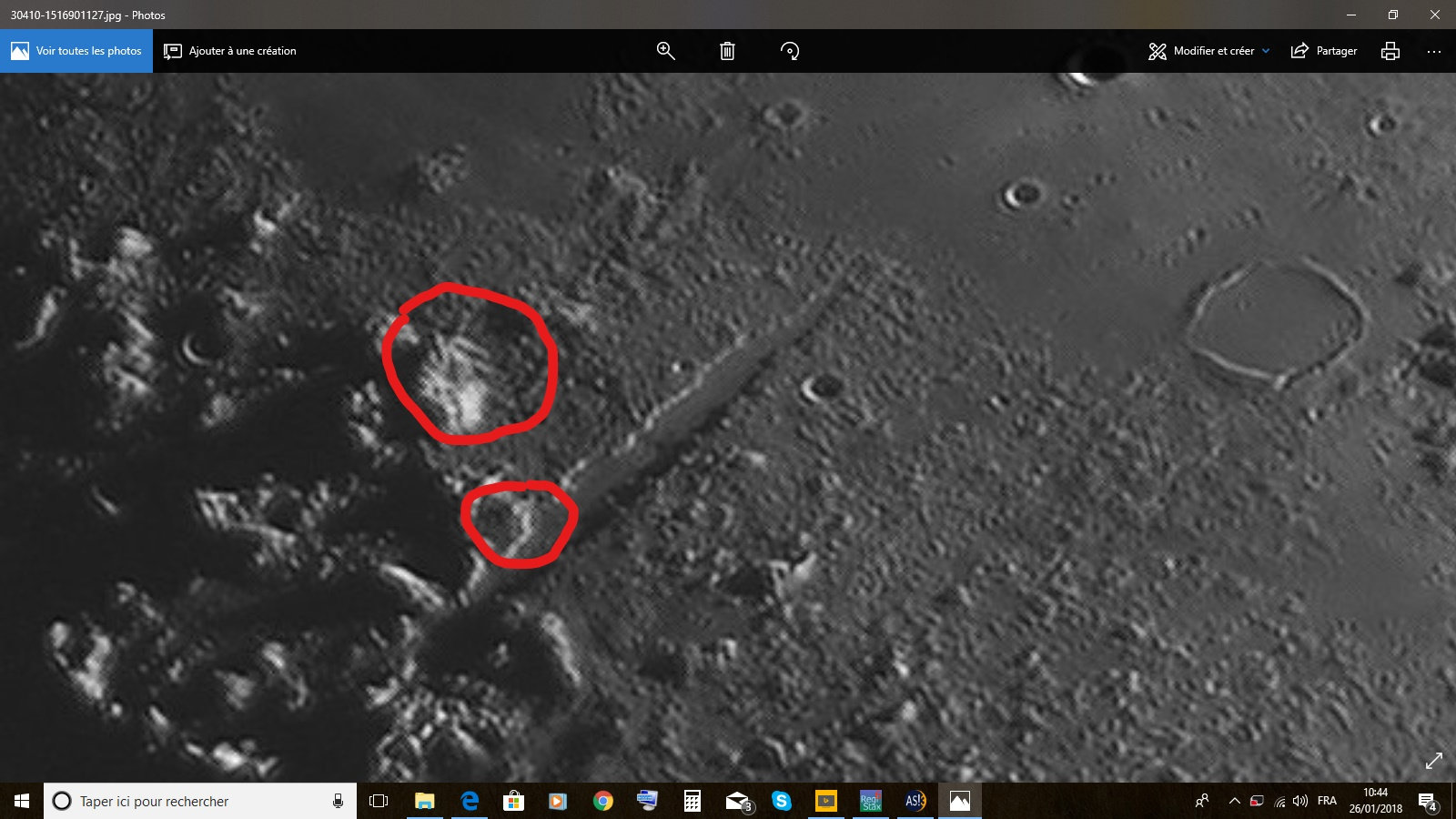Click the taskbar search microphone icon
Screen dimensions: 1456x819
point(338,801)
